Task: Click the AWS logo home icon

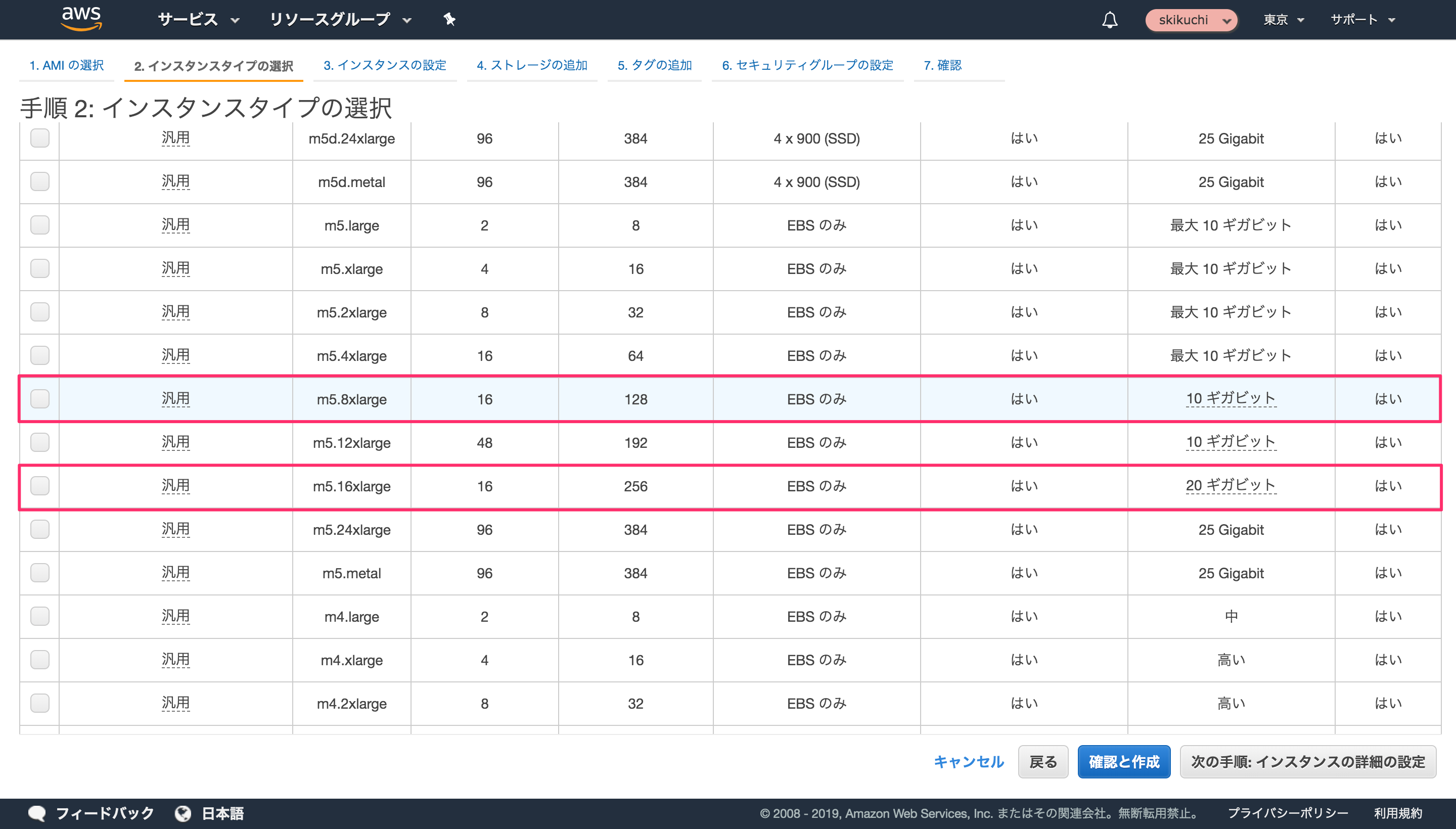Action: pos(82,19)
